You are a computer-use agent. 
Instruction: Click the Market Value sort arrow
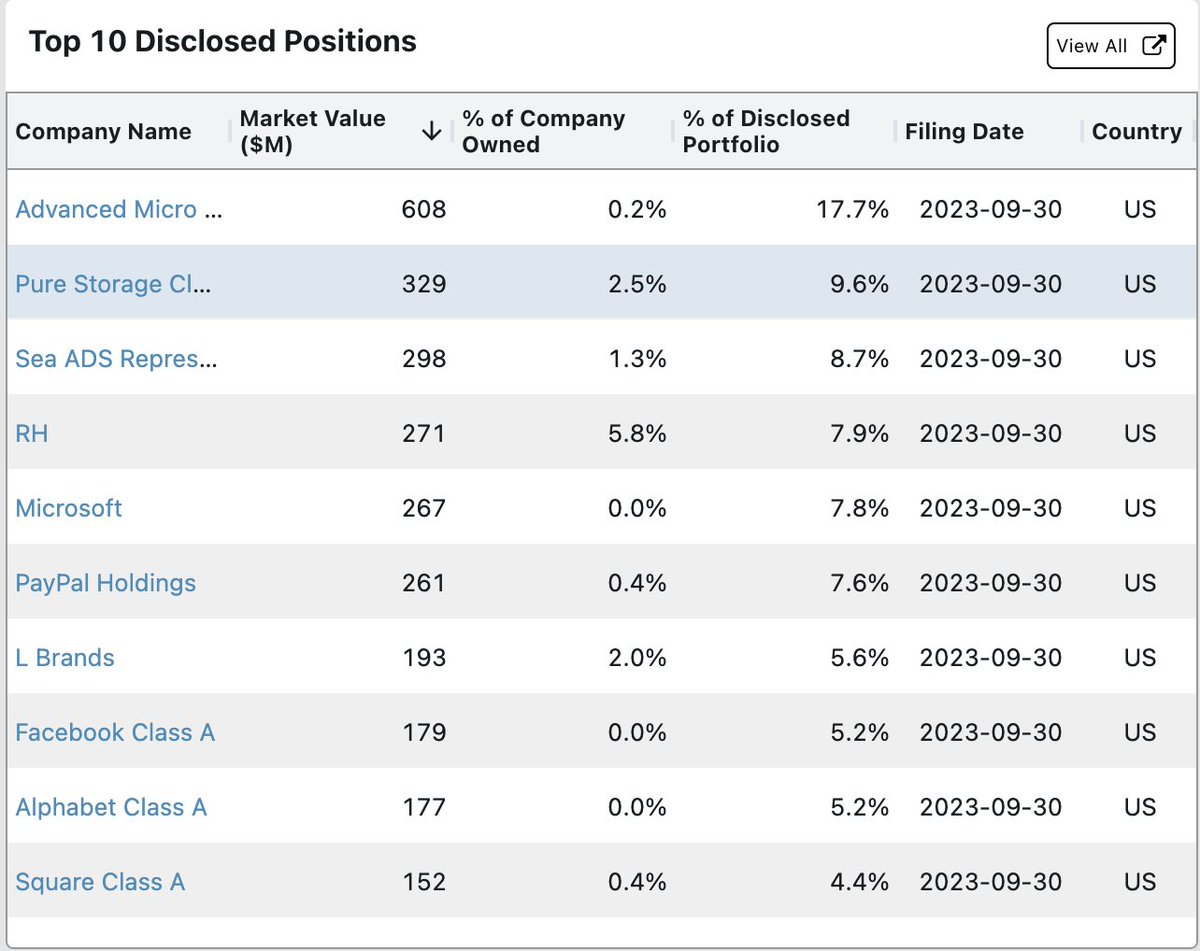pos(432,132)
